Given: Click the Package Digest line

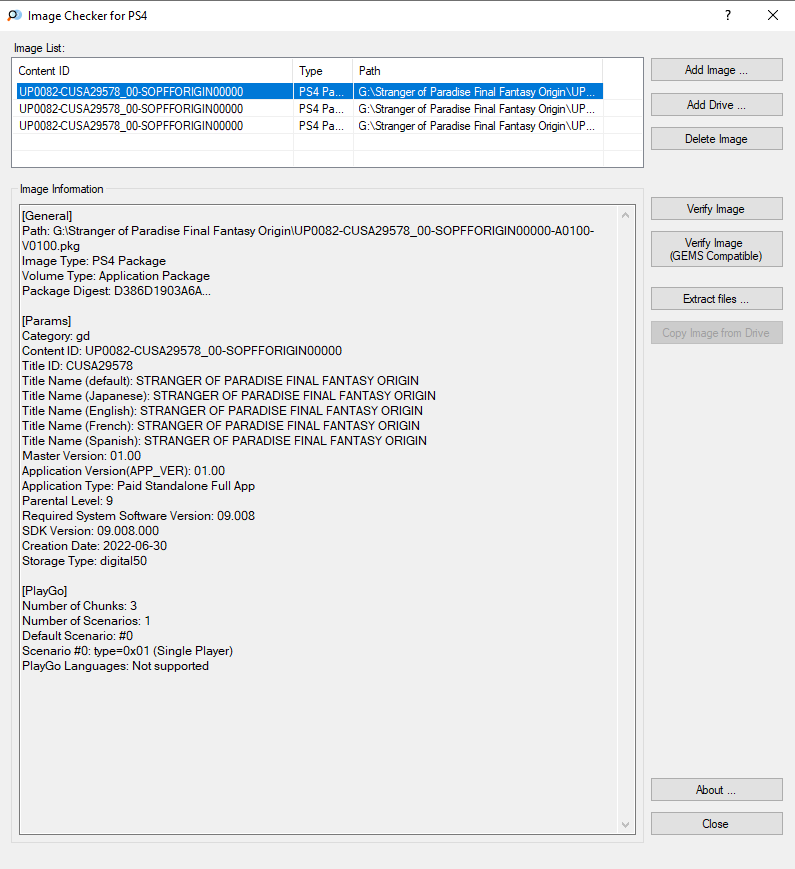Looking at the screenshot, I should point(116,290).
